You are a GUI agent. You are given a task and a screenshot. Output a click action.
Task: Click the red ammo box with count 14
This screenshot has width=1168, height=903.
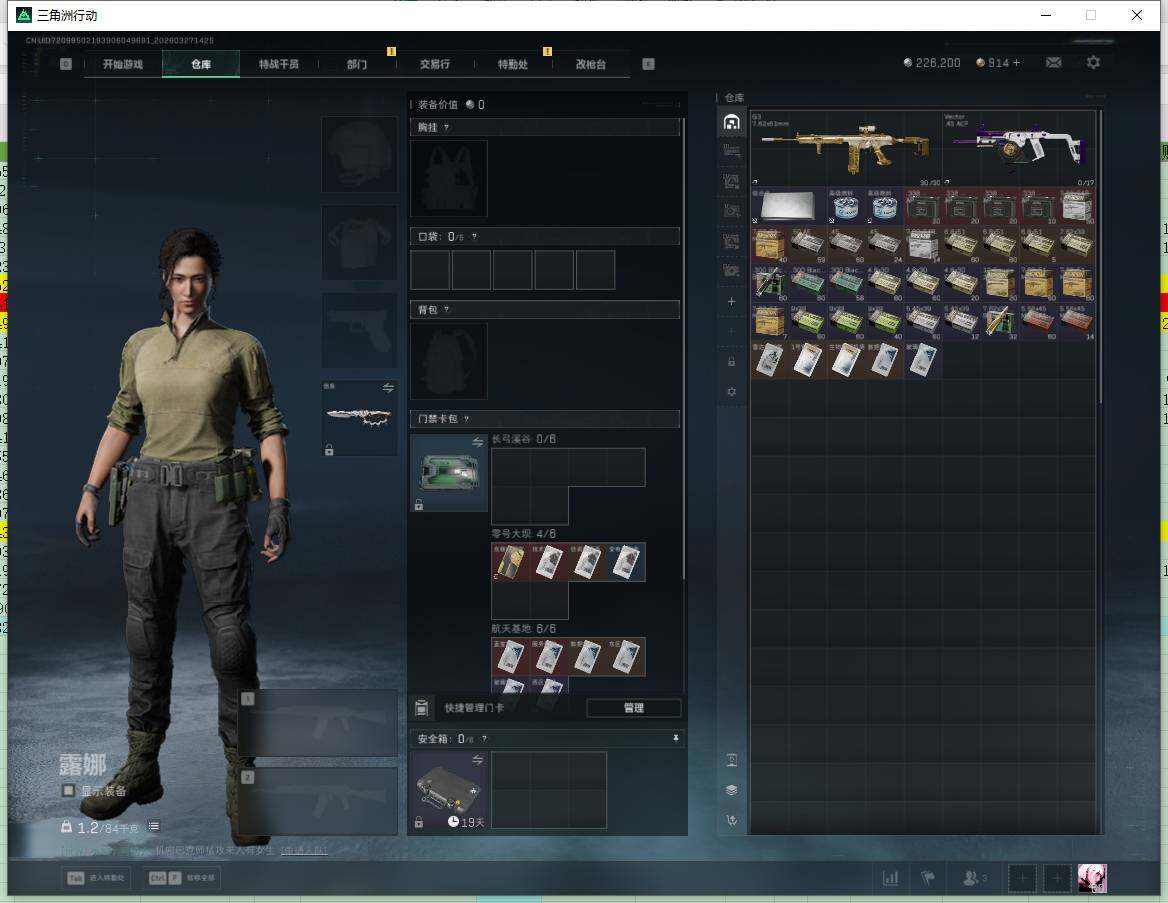click(x=1076, y=322)
